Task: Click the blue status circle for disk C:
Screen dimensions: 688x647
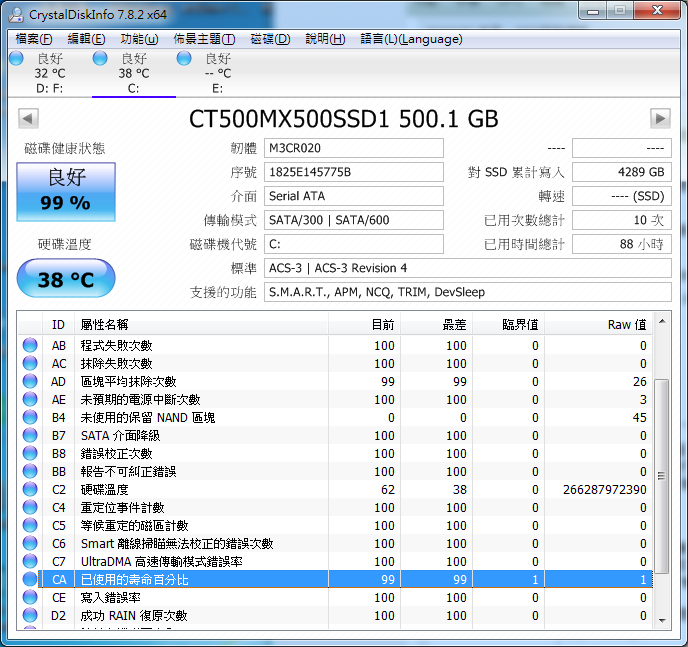Action: click(100, 58)
